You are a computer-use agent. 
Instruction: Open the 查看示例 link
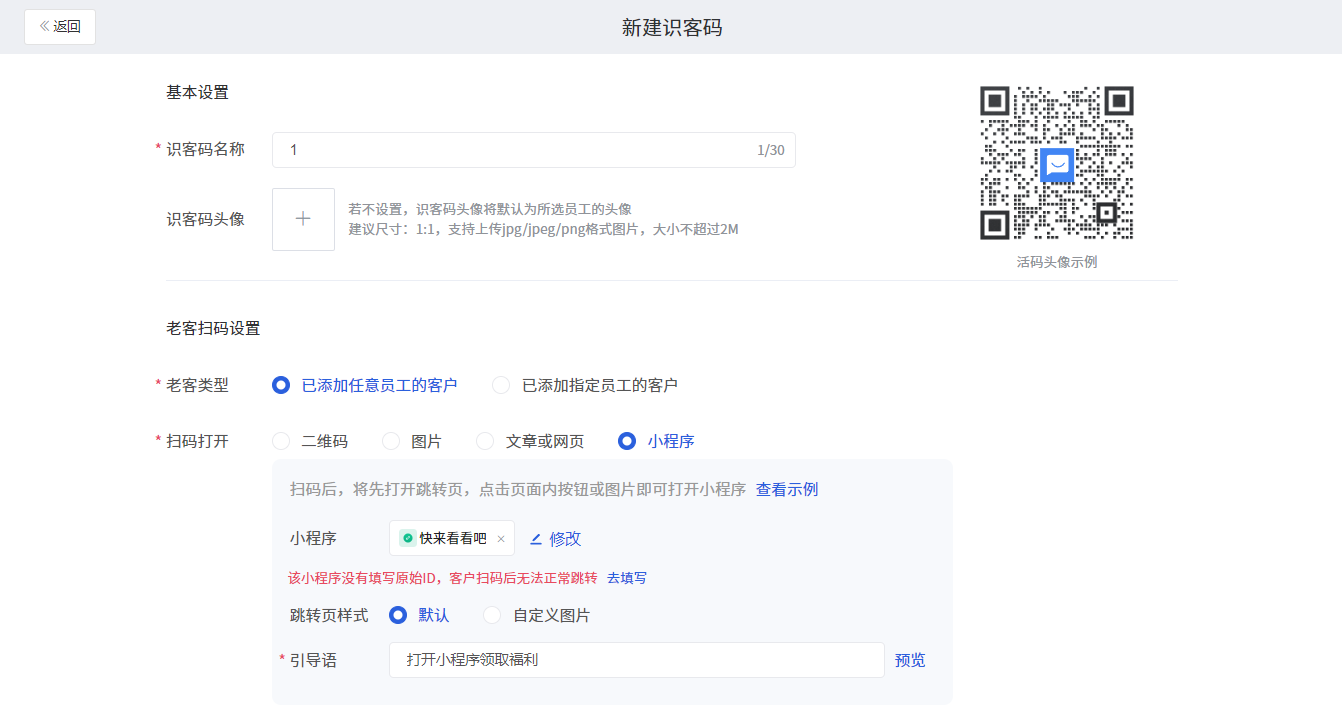click(x=787, y=489)
